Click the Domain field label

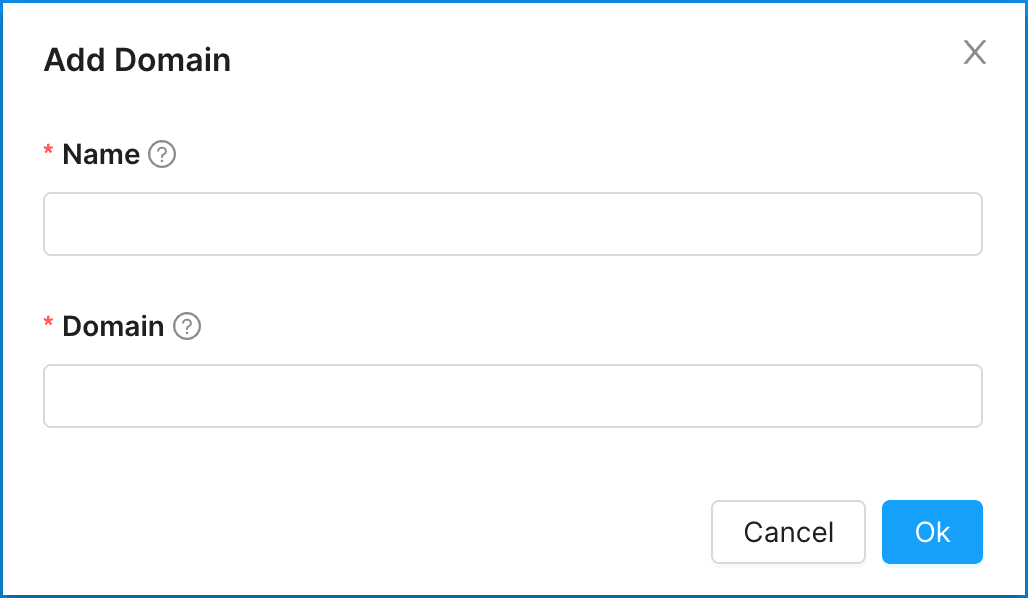coord(113,327)
